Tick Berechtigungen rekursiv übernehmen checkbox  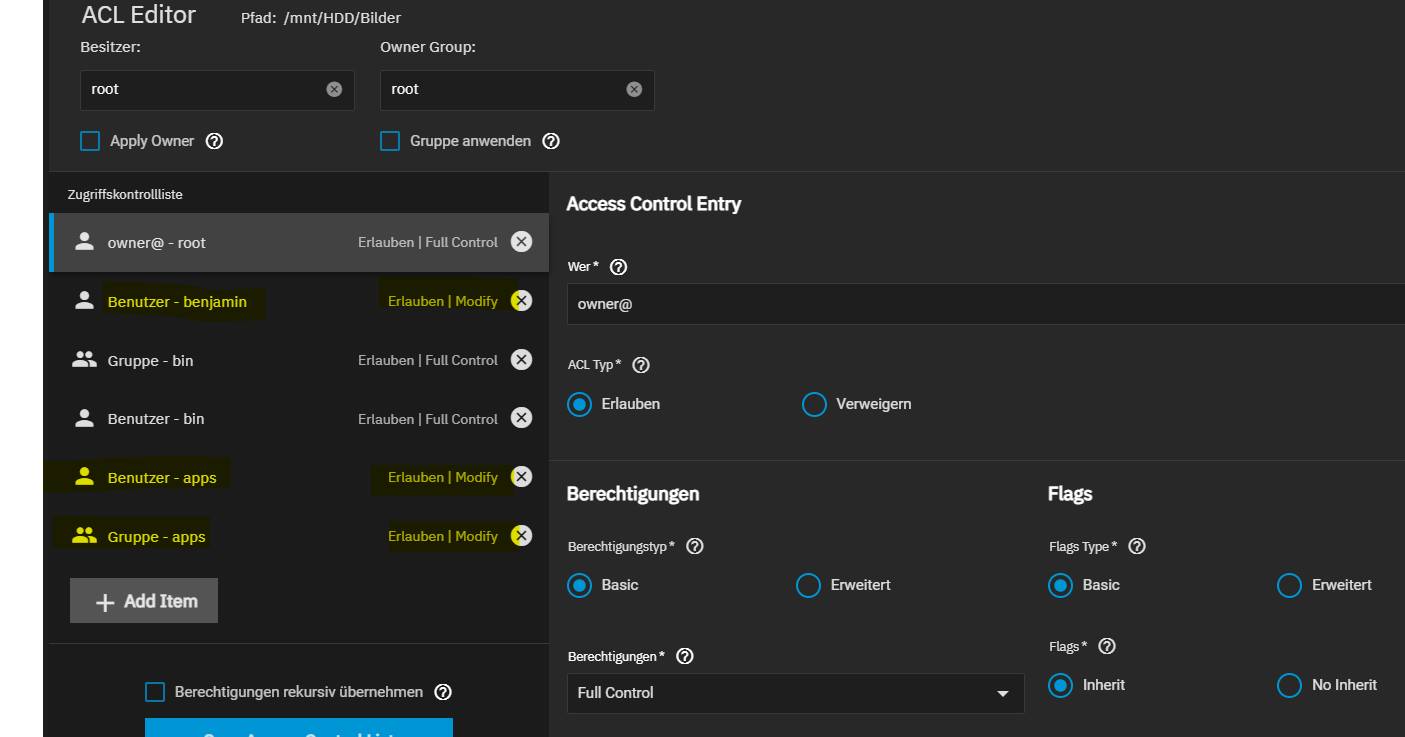point(155,692)
